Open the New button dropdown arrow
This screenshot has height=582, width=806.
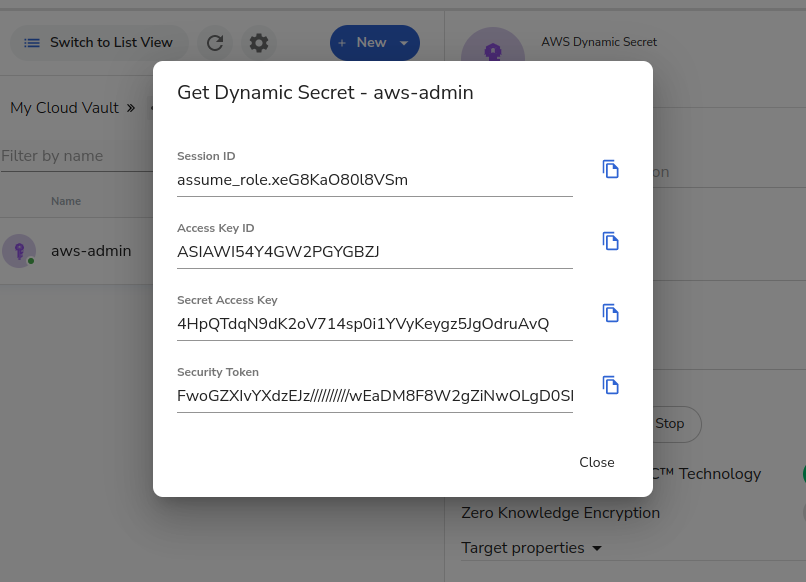(404, 43)
